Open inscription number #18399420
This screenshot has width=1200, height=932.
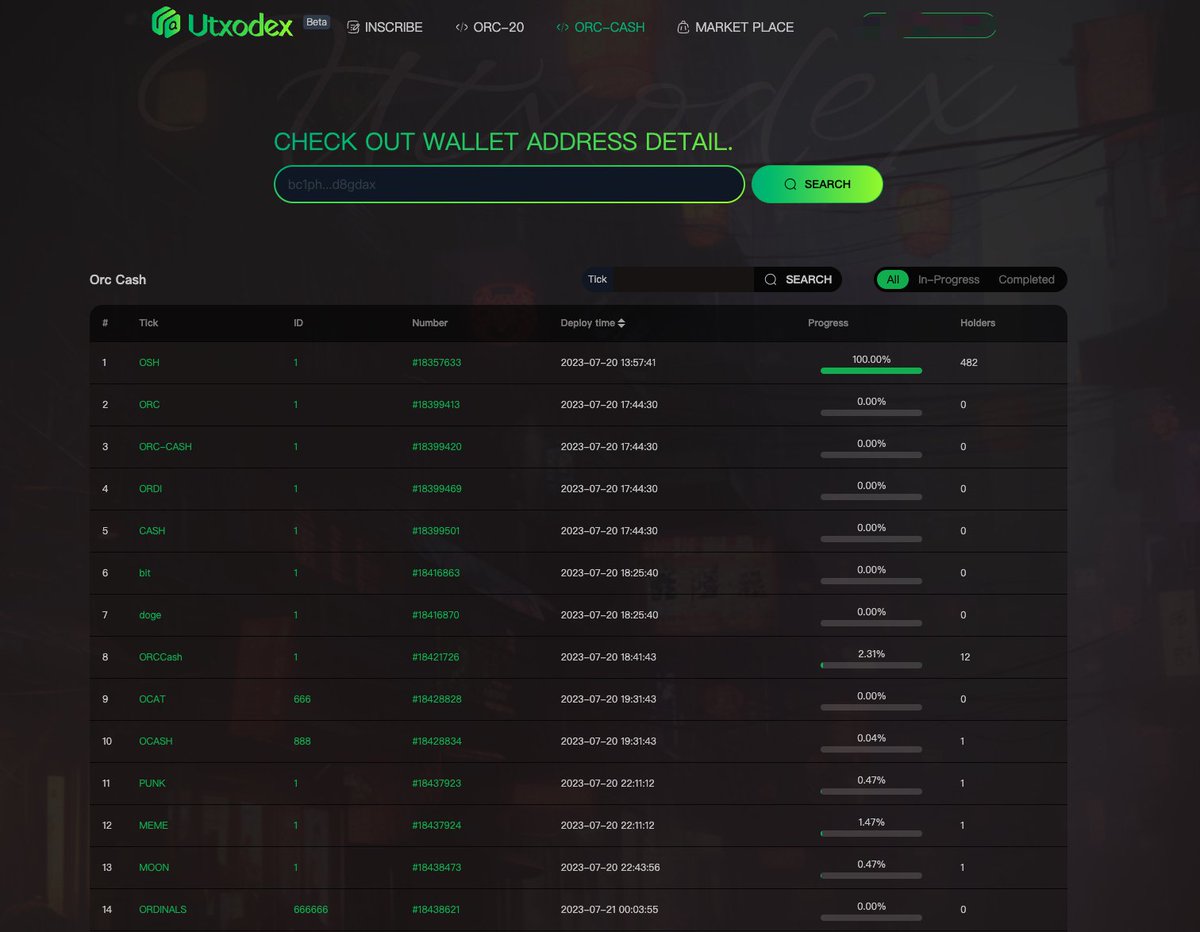click(437, 447)
